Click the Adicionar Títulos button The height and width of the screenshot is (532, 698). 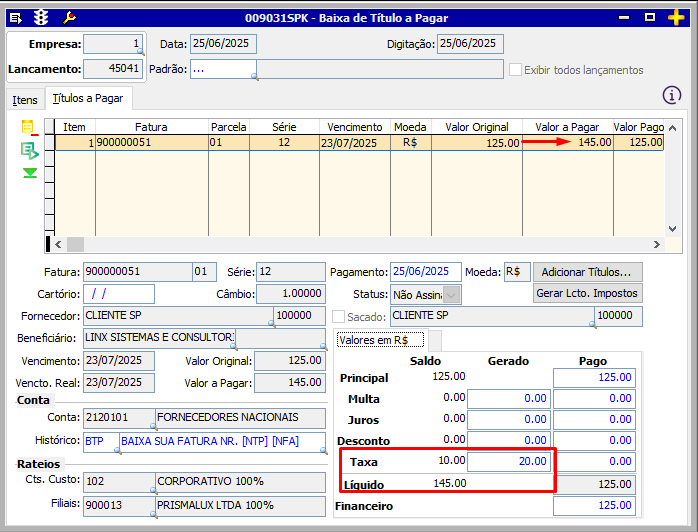click(x=587, y=272)
